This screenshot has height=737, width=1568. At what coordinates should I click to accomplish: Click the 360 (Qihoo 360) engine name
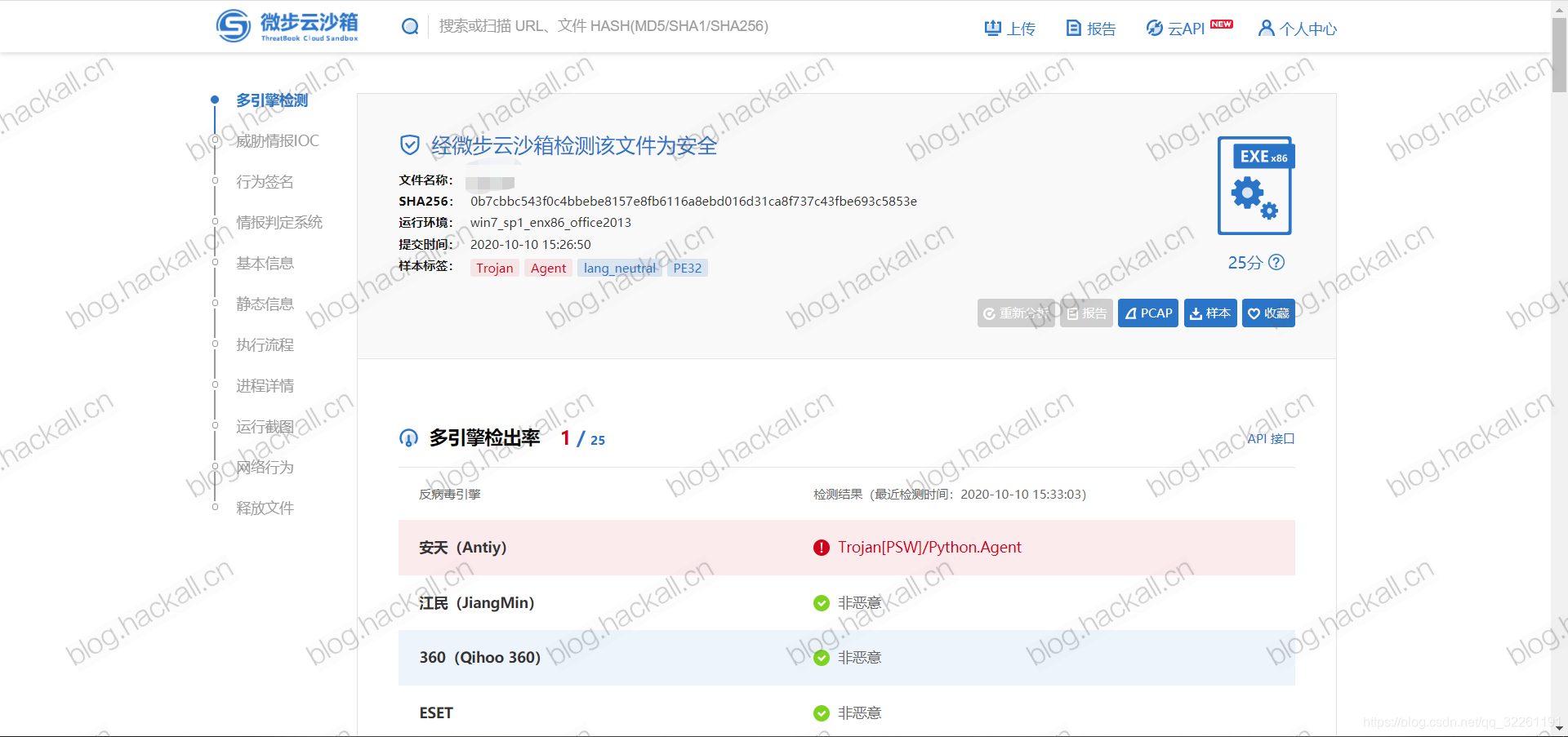pyautogui.click(x=480, y=658)
